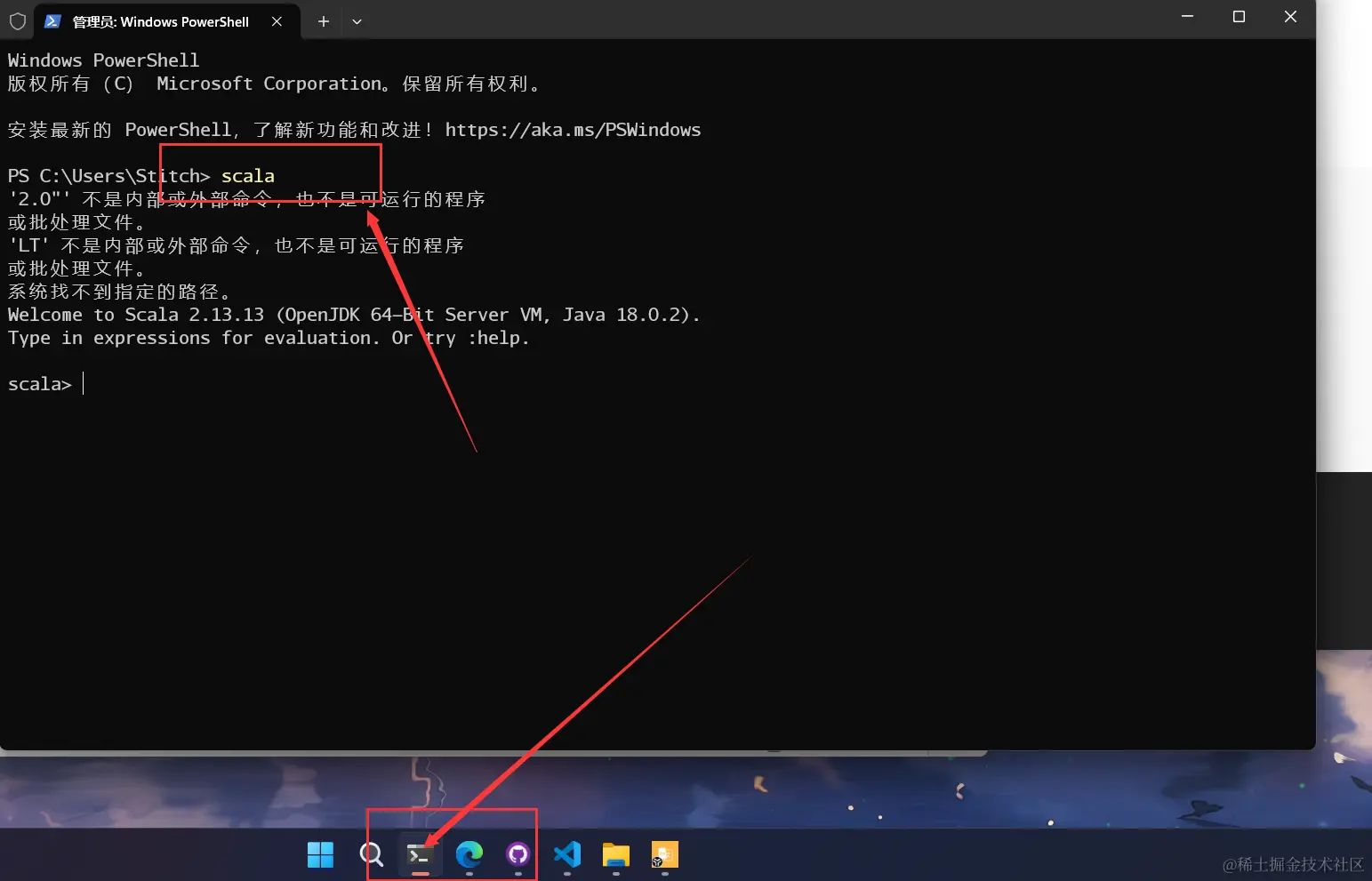
Task: Click the 'Welcome to Scala 2.13.13' line
Action: pos(354,315)
